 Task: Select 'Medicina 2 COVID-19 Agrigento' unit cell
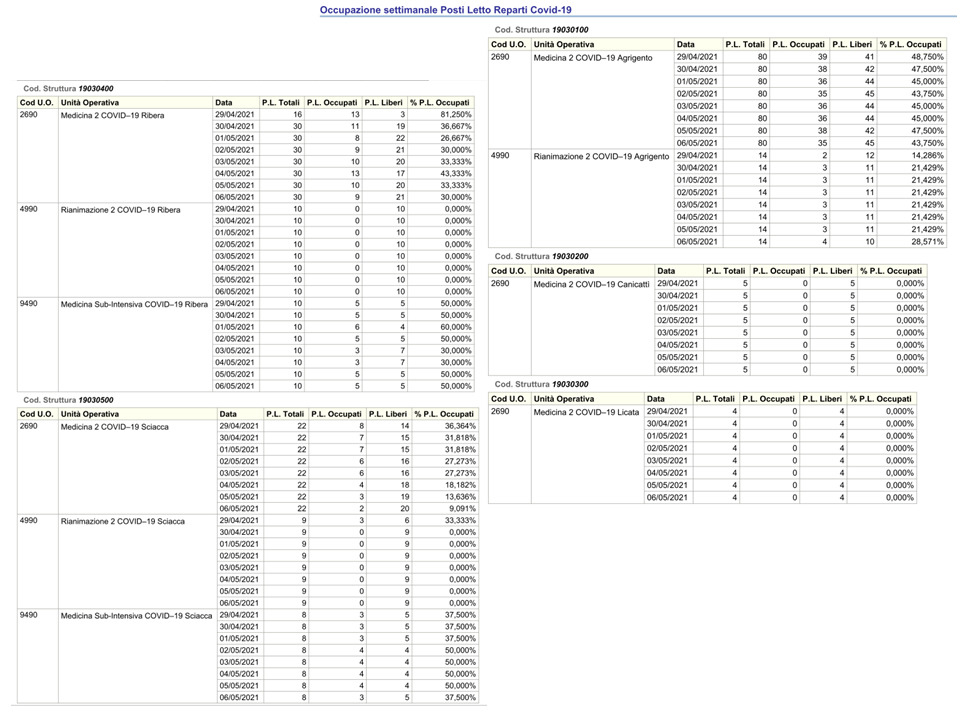pyautogui.click(x=593, y=58)
